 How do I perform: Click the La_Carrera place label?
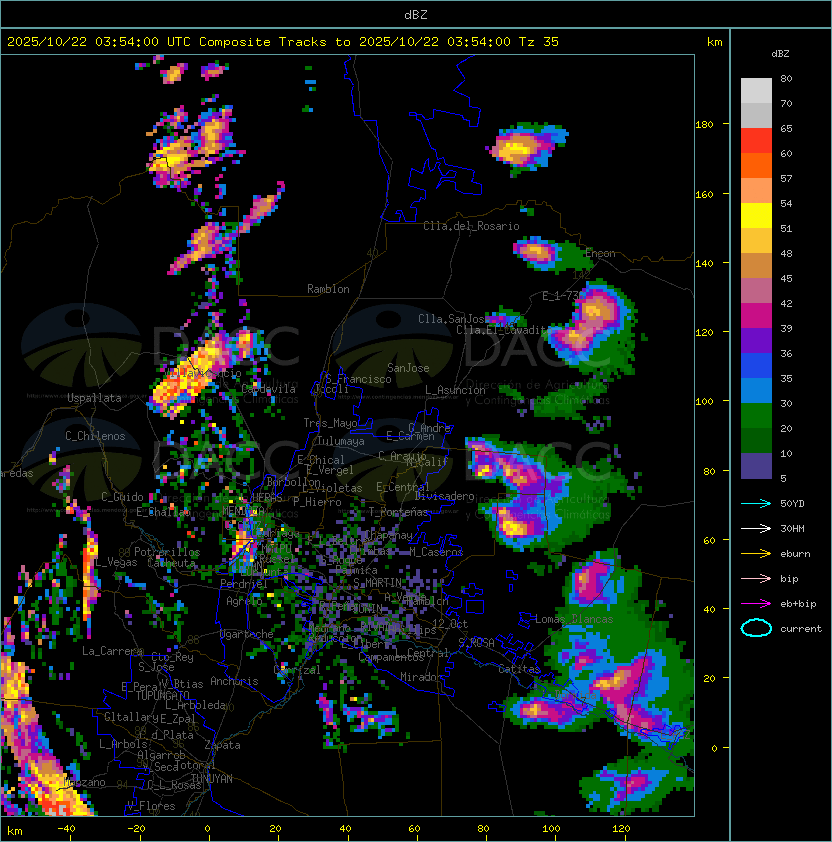coord(112,651)
